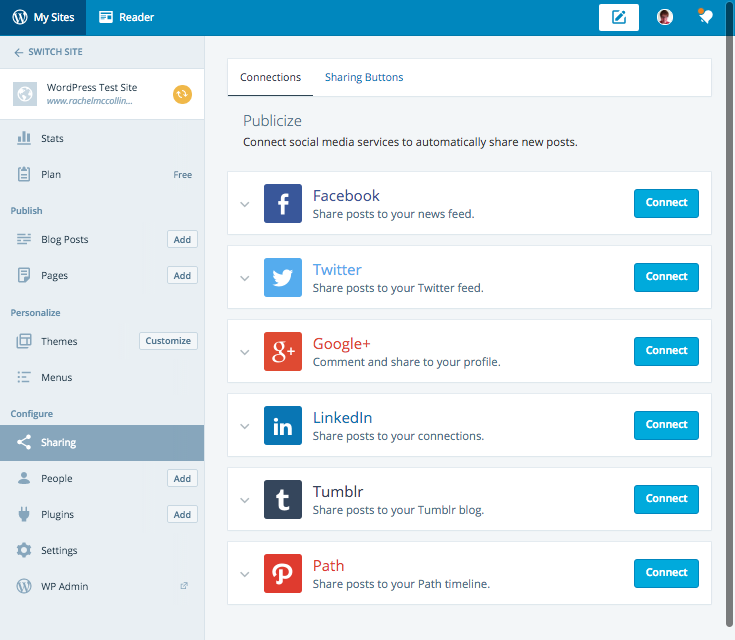Add a new page
Viewport: 735px width, 640px height.
(182, 275)
